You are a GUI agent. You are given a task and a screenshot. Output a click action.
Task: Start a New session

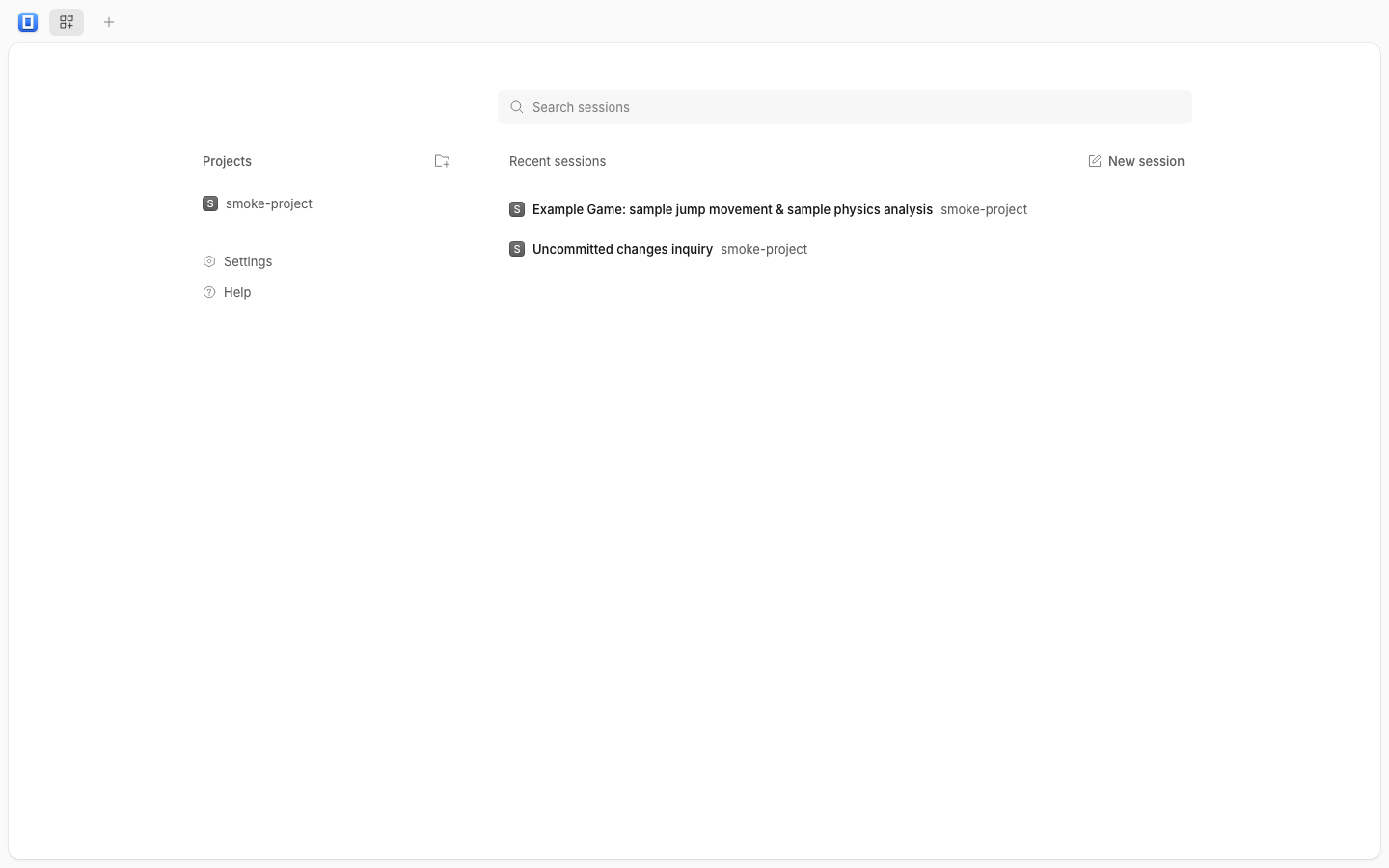(1136, 161)
